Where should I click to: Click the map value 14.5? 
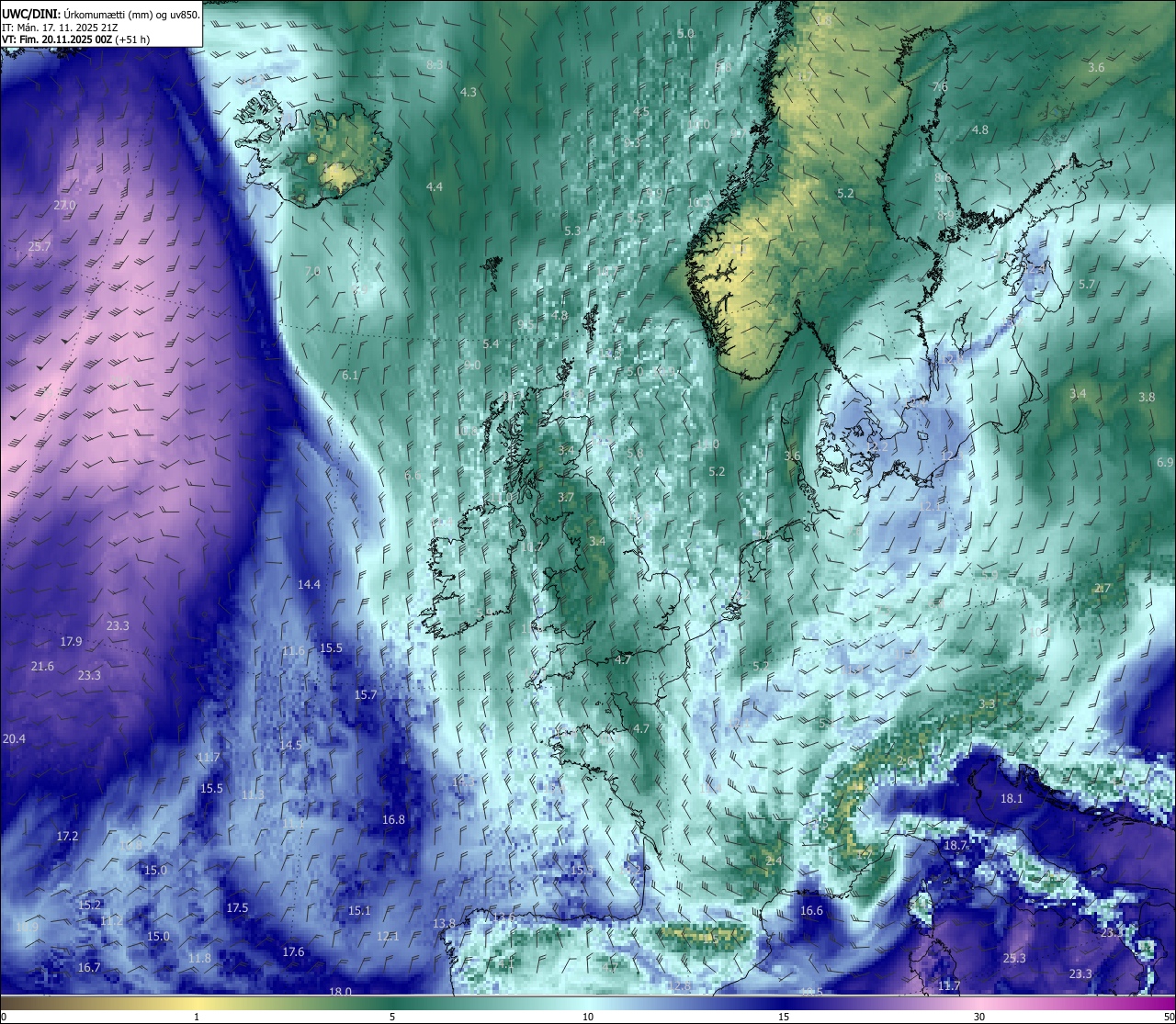click(x=290, y=745)
